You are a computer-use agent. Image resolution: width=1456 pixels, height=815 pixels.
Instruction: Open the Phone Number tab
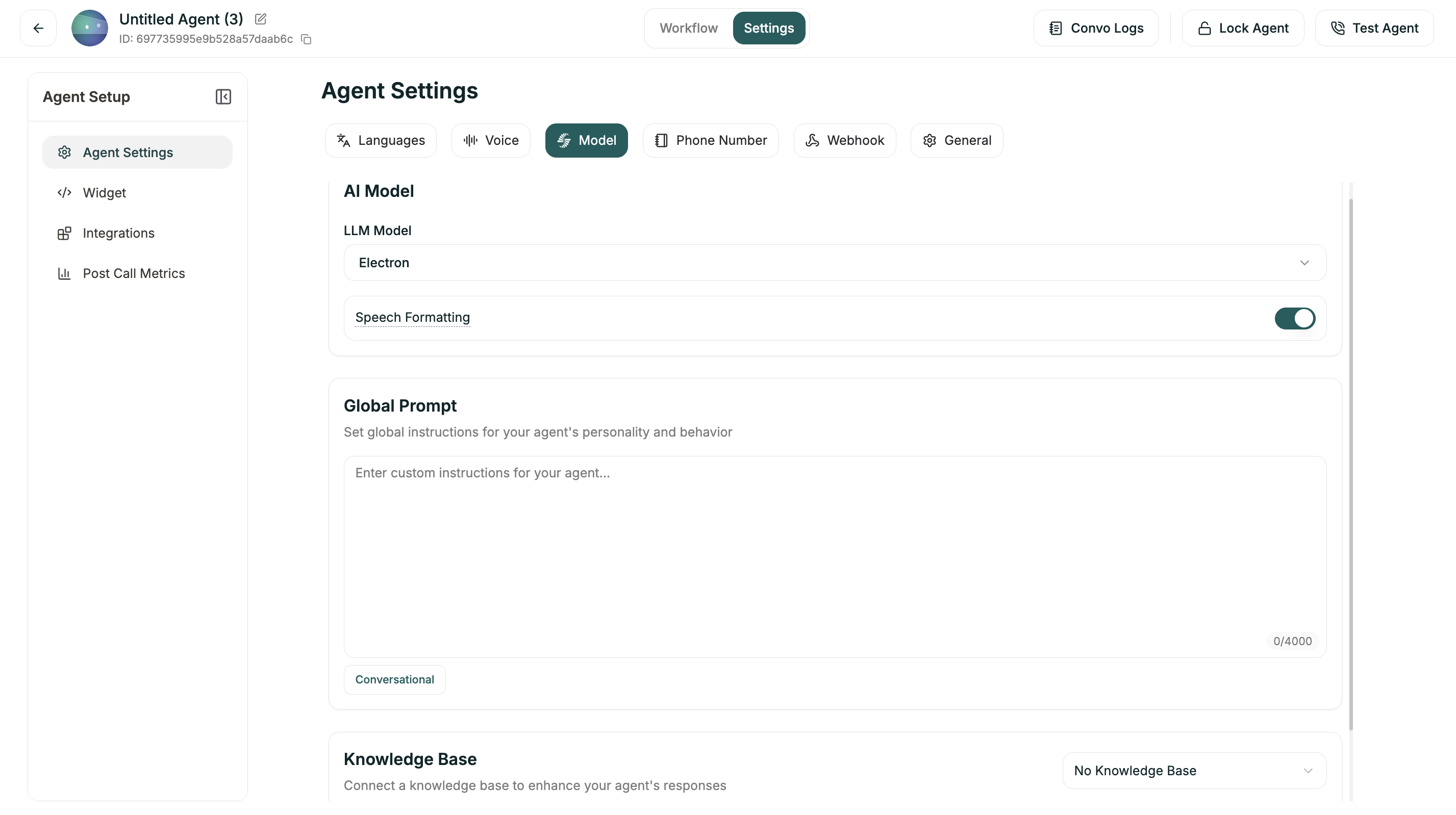coord(710,140)
